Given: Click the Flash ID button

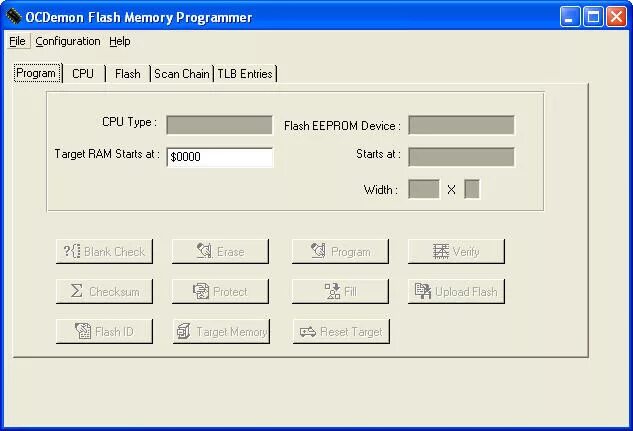Looking at the screenshot, I should pos(105,331).
